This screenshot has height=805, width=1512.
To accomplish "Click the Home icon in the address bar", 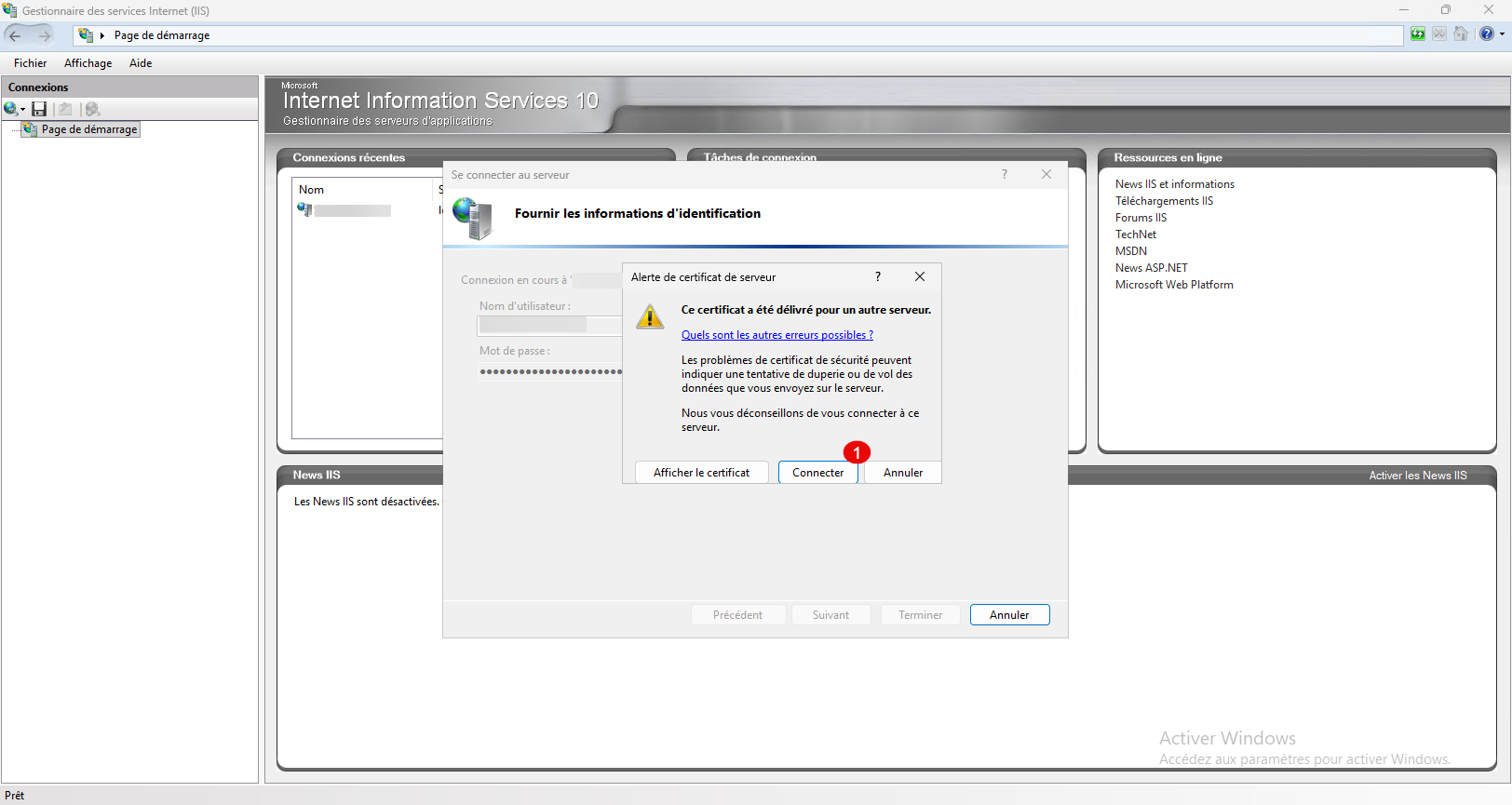I will click(x=1461, y=34).
